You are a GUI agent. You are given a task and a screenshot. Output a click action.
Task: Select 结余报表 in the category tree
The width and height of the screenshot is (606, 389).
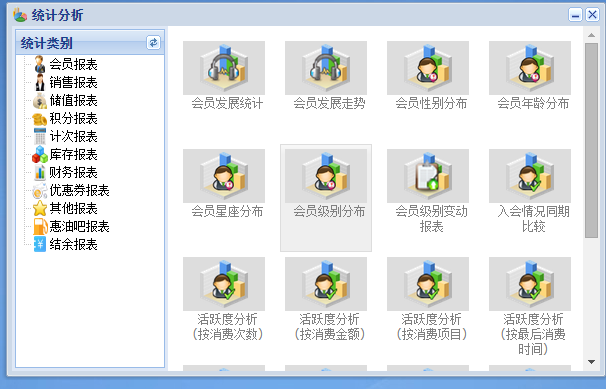coord(73,245)
